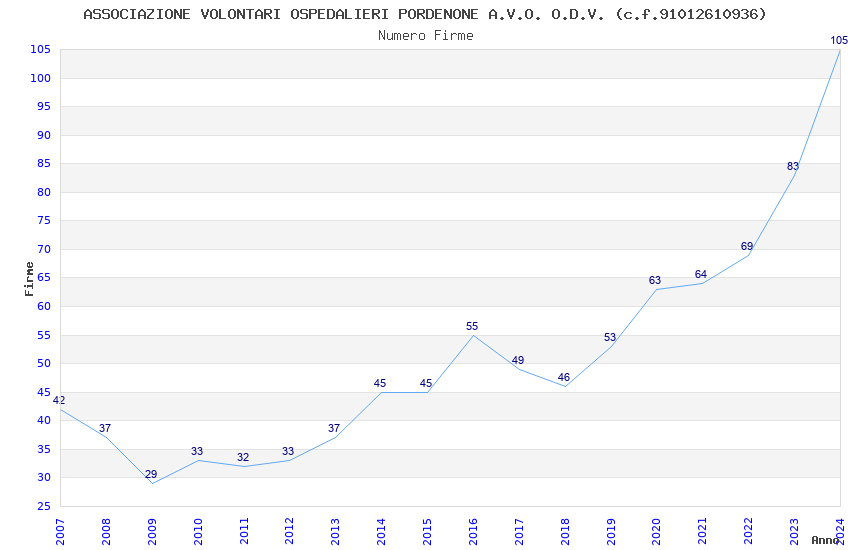
Task: Click the 46 data label for 2018
Action: click(x=563, y=378)
